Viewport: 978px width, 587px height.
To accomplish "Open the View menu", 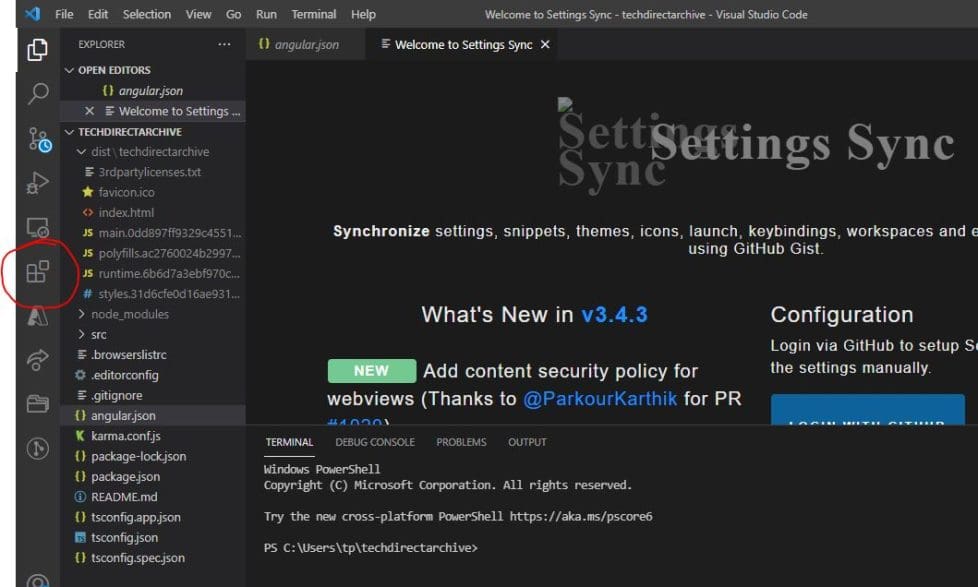I will 198,14.
